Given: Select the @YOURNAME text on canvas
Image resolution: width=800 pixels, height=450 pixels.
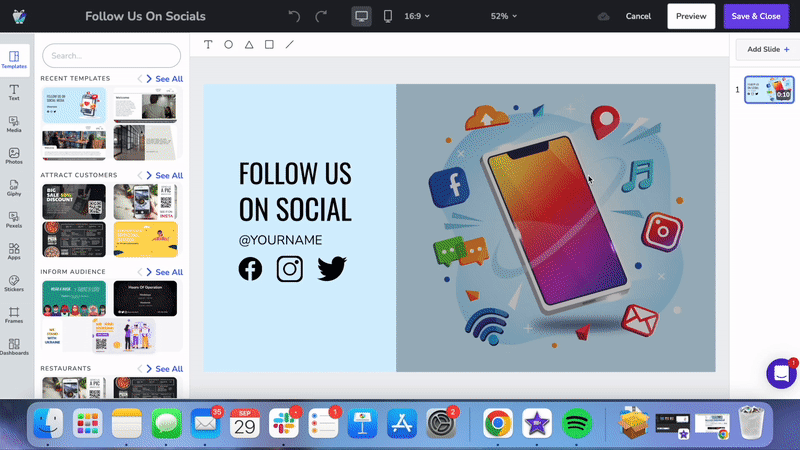Looking at the screenshot, I should tap(281, 240).
